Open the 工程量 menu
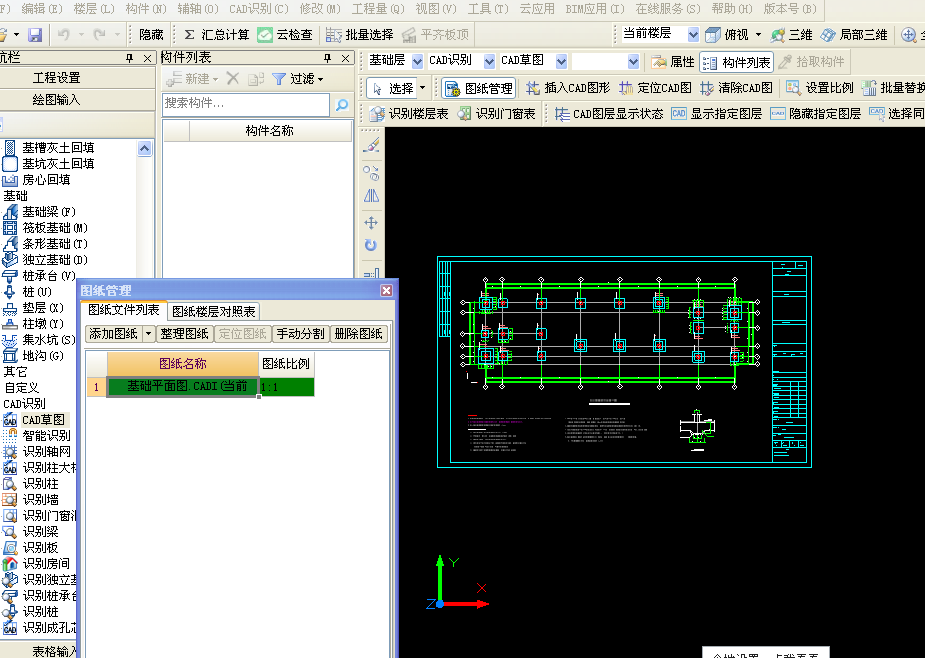Viewport: 925px width, 658px height. 378,8
